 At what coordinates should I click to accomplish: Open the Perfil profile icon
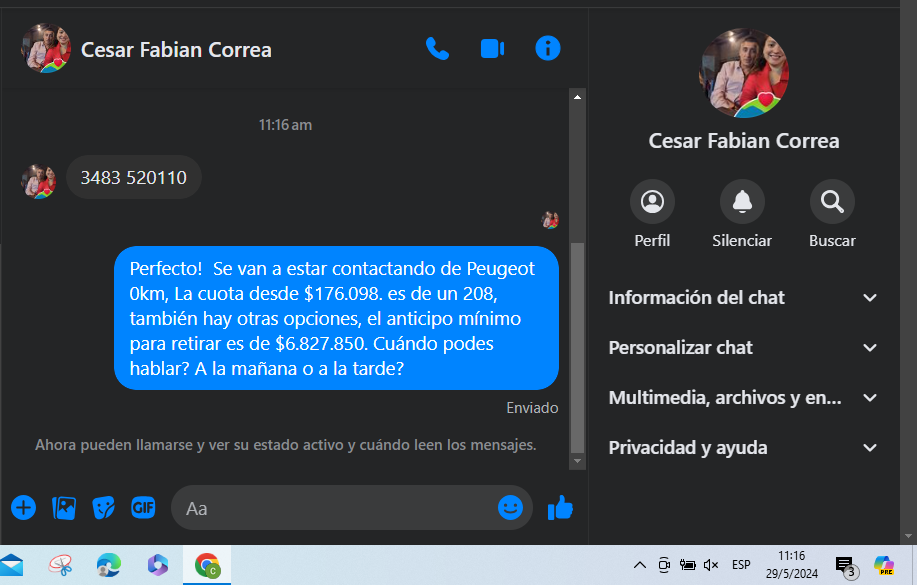pyautogui.click(x=652, y=202)
